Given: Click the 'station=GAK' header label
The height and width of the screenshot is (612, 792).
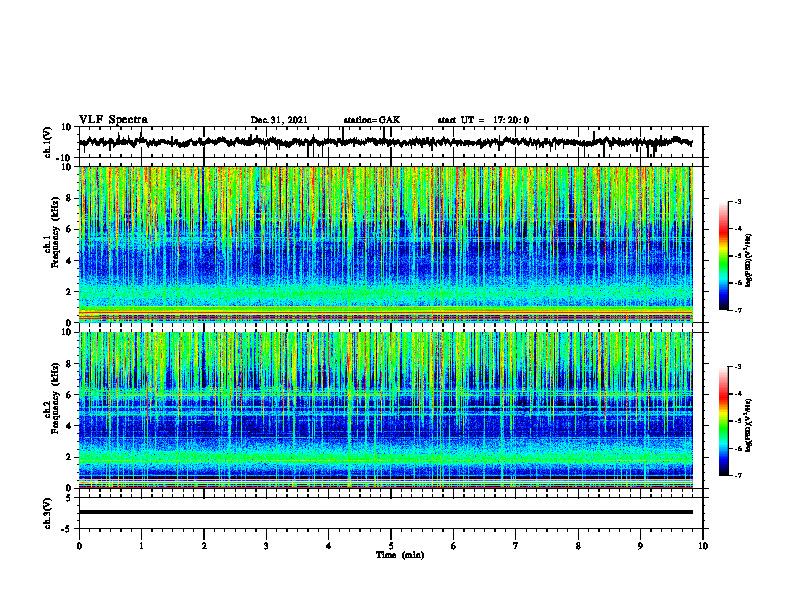Looking at the screenshot, I should (372, 120).
